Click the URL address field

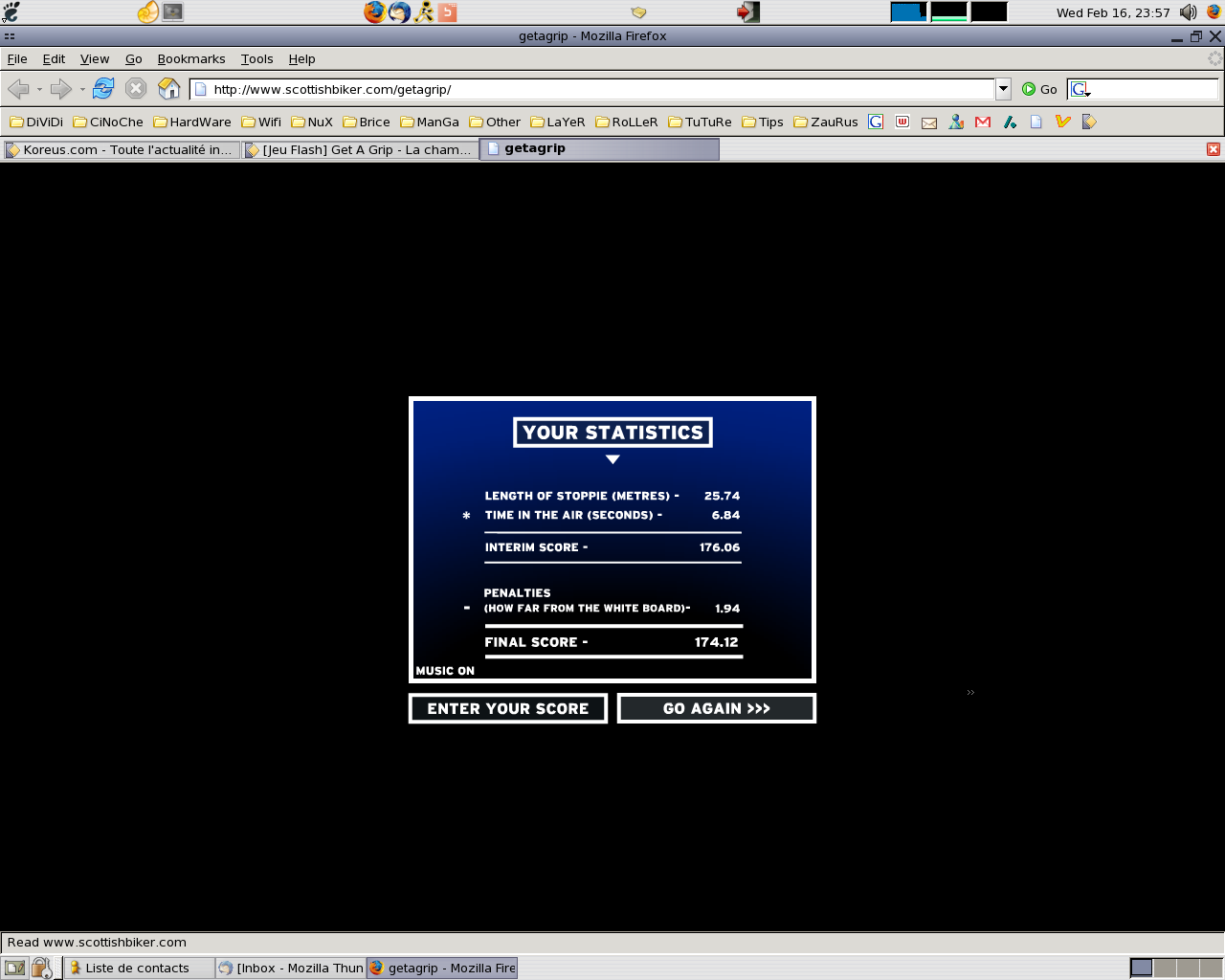click(593, 89)
